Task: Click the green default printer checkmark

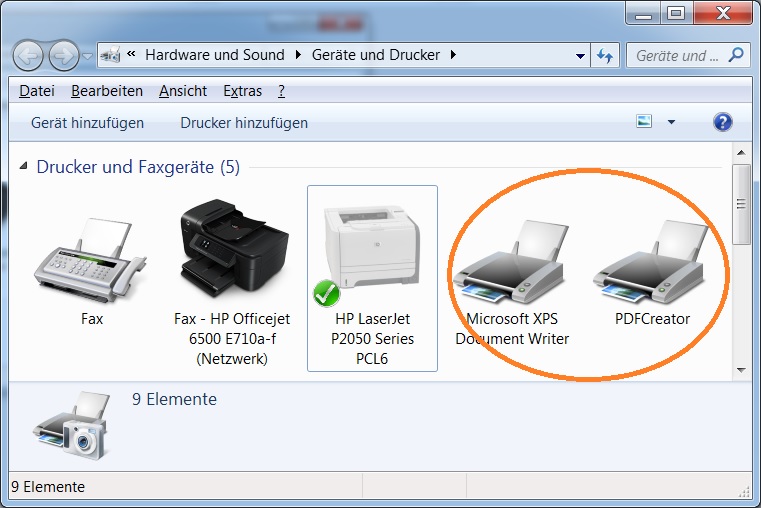Action: (326, 293)
